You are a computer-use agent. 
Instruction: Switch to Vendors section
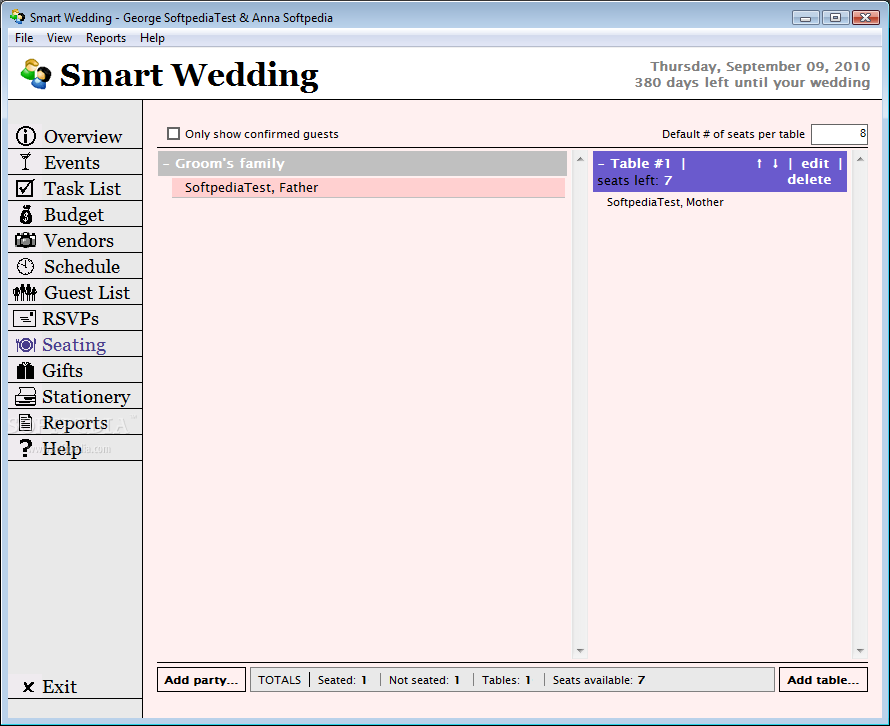pos(79,241)
